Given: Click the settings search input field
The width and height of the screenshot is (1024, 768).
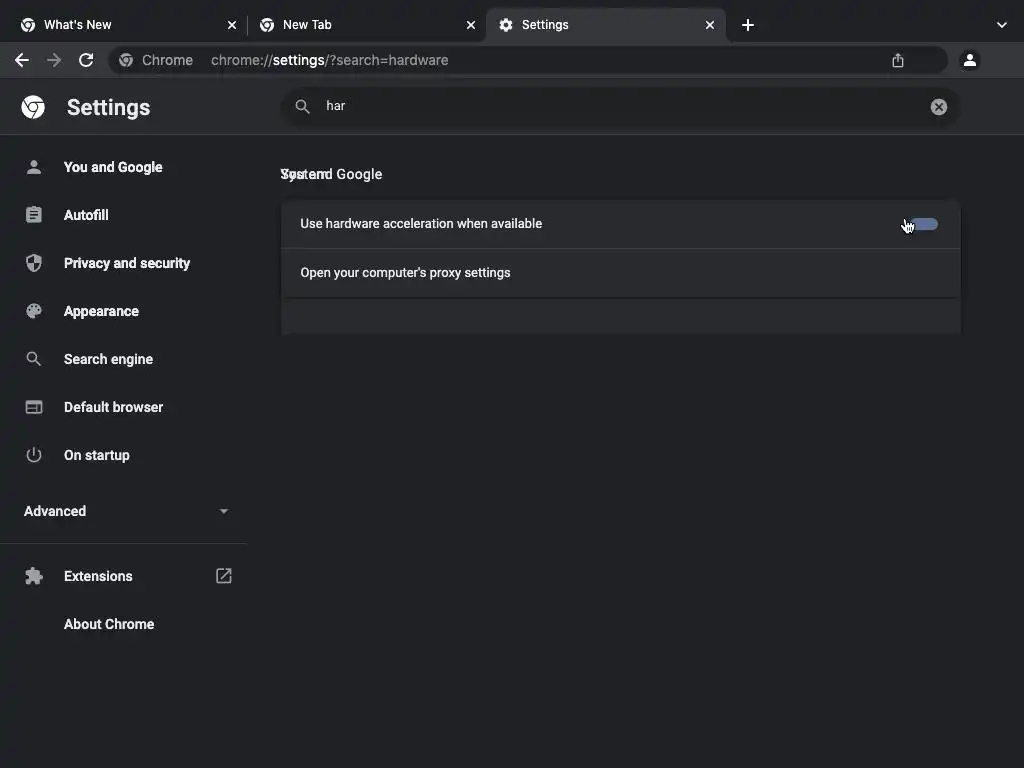Looking at the screenshot, I should 620,107.
